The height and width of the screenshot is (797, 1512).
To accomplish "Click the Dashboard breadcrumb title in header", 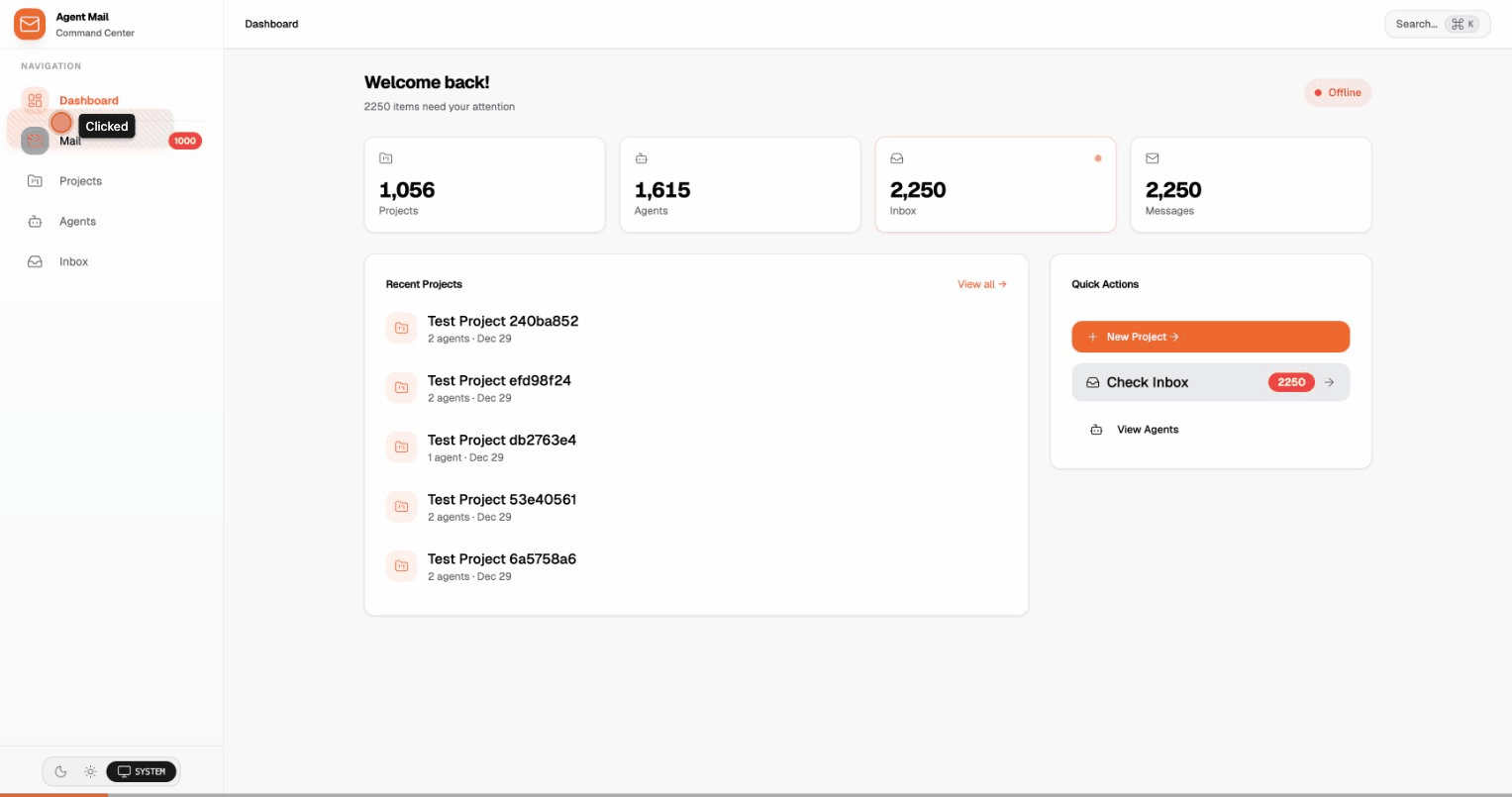I will (271, 24).
